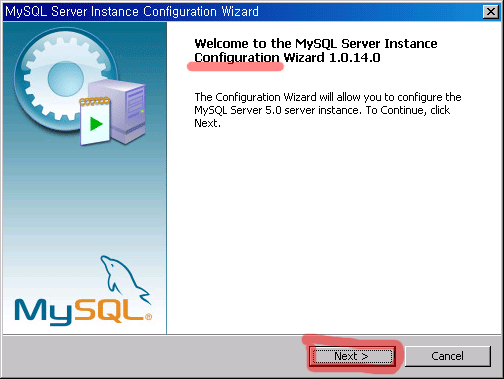Click the paragraph starting 'The Configuration Wizard will allow'
The image size is (504, 379).
point(328,110)
